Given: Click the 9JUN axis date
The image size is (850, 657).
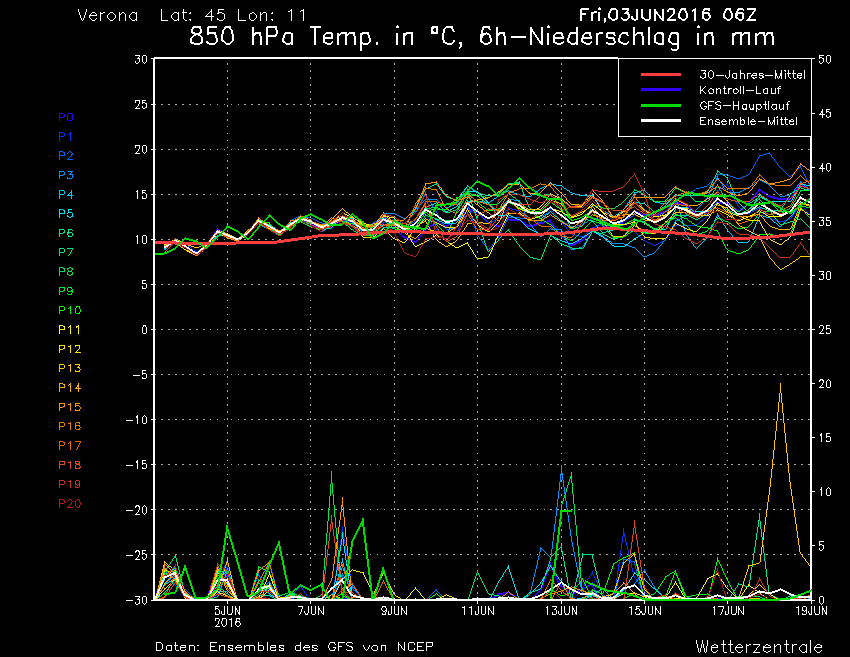Looking at the screenshot, I should pyautogui.click(x=395, y=611).
